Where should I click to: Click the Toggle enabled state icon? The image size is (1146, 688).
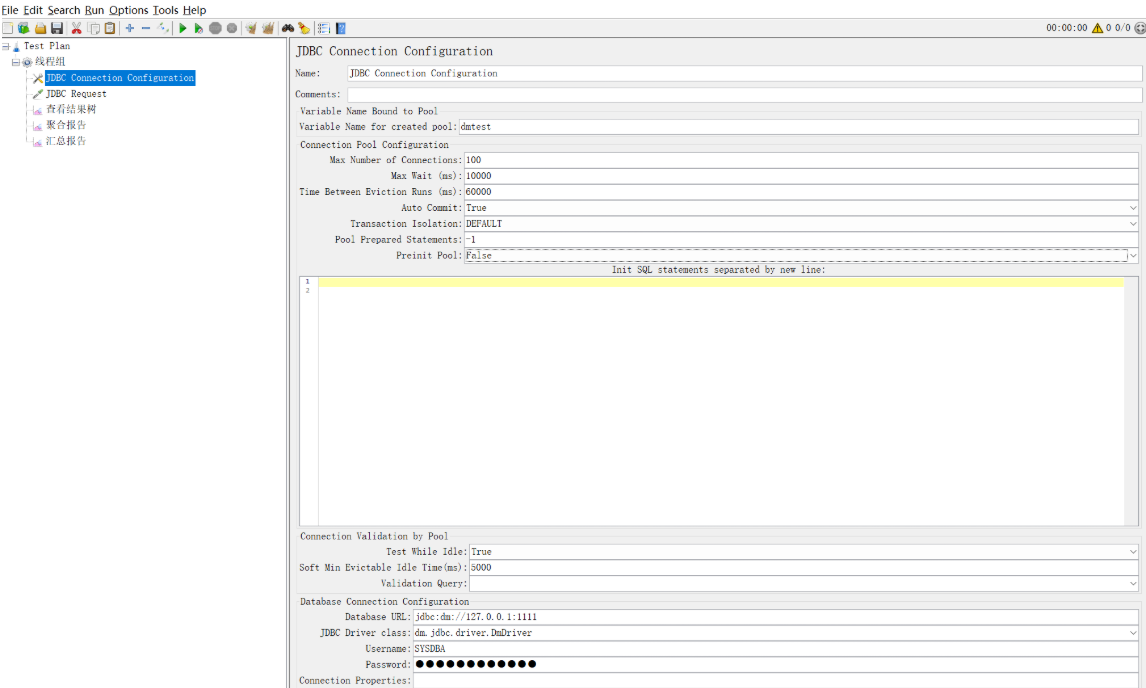[x=163, y=28]
